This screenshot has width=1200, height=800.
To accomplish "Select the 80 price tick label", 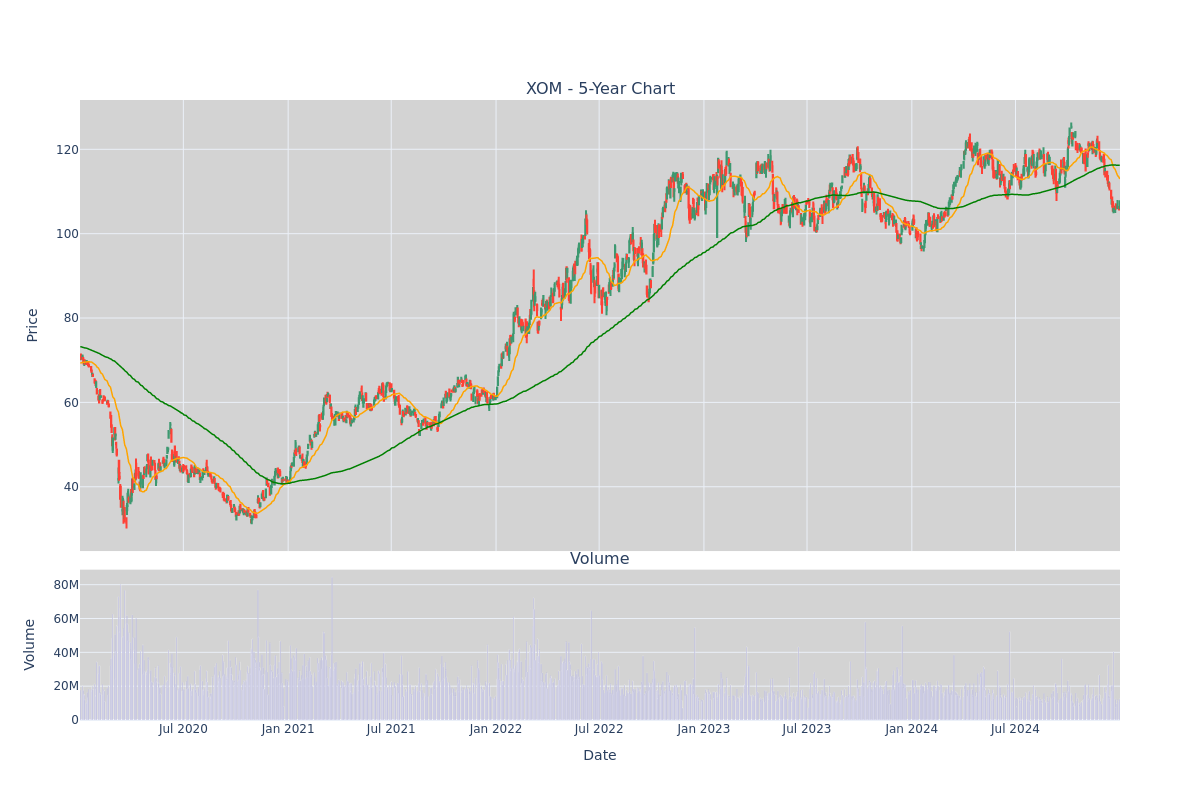I will [x=70, y=318].
